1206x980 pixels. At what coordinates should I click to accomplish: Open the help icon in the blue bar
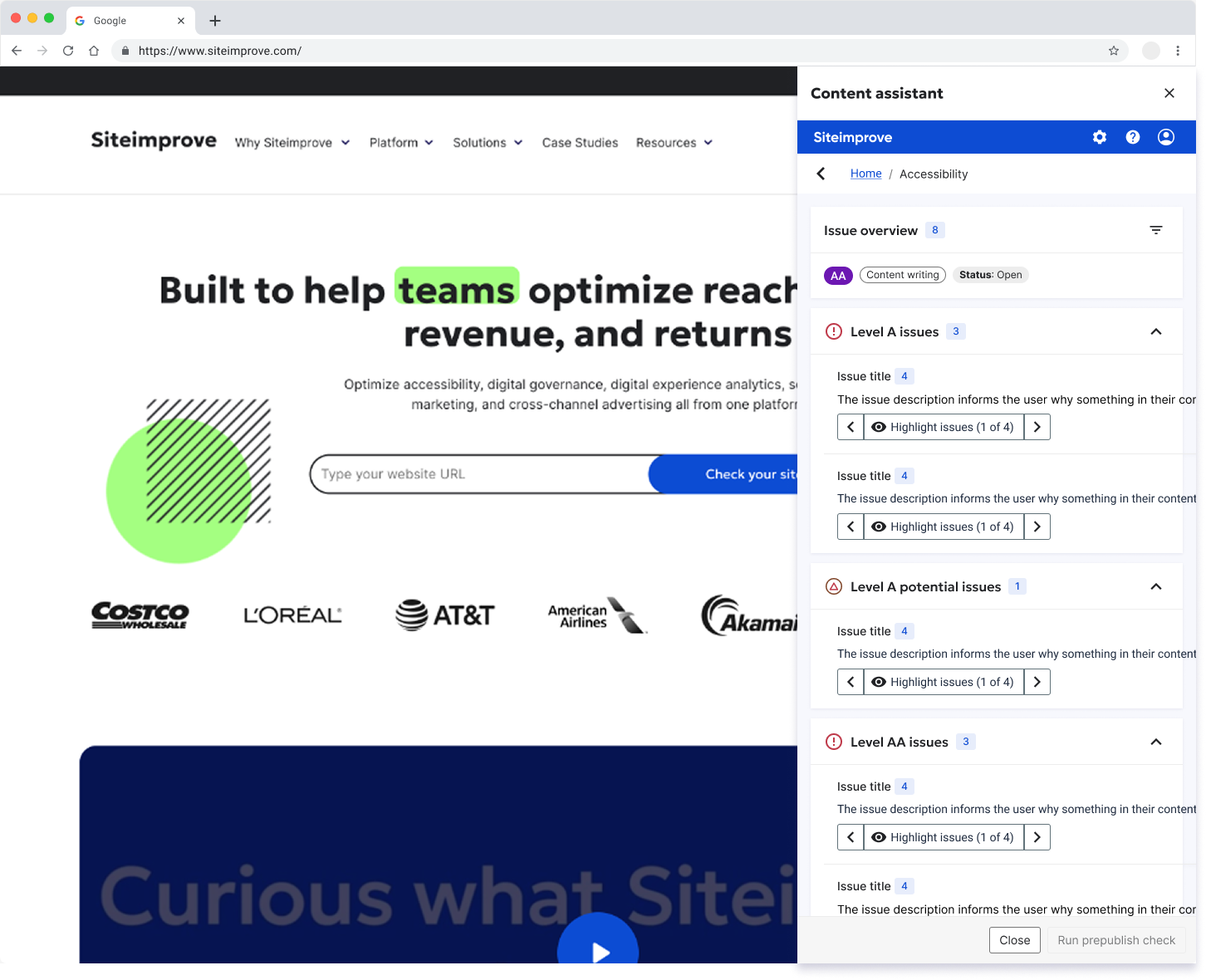1132,137
